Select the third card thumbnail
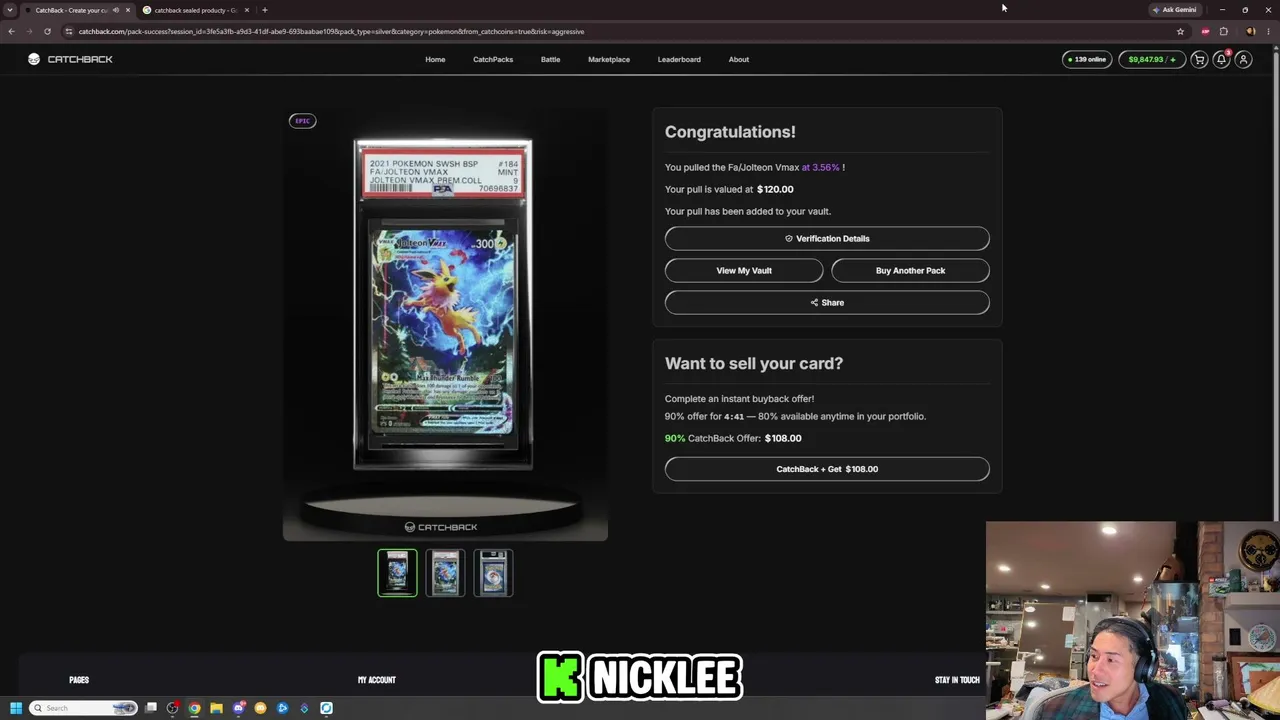 tap(493, 573)
